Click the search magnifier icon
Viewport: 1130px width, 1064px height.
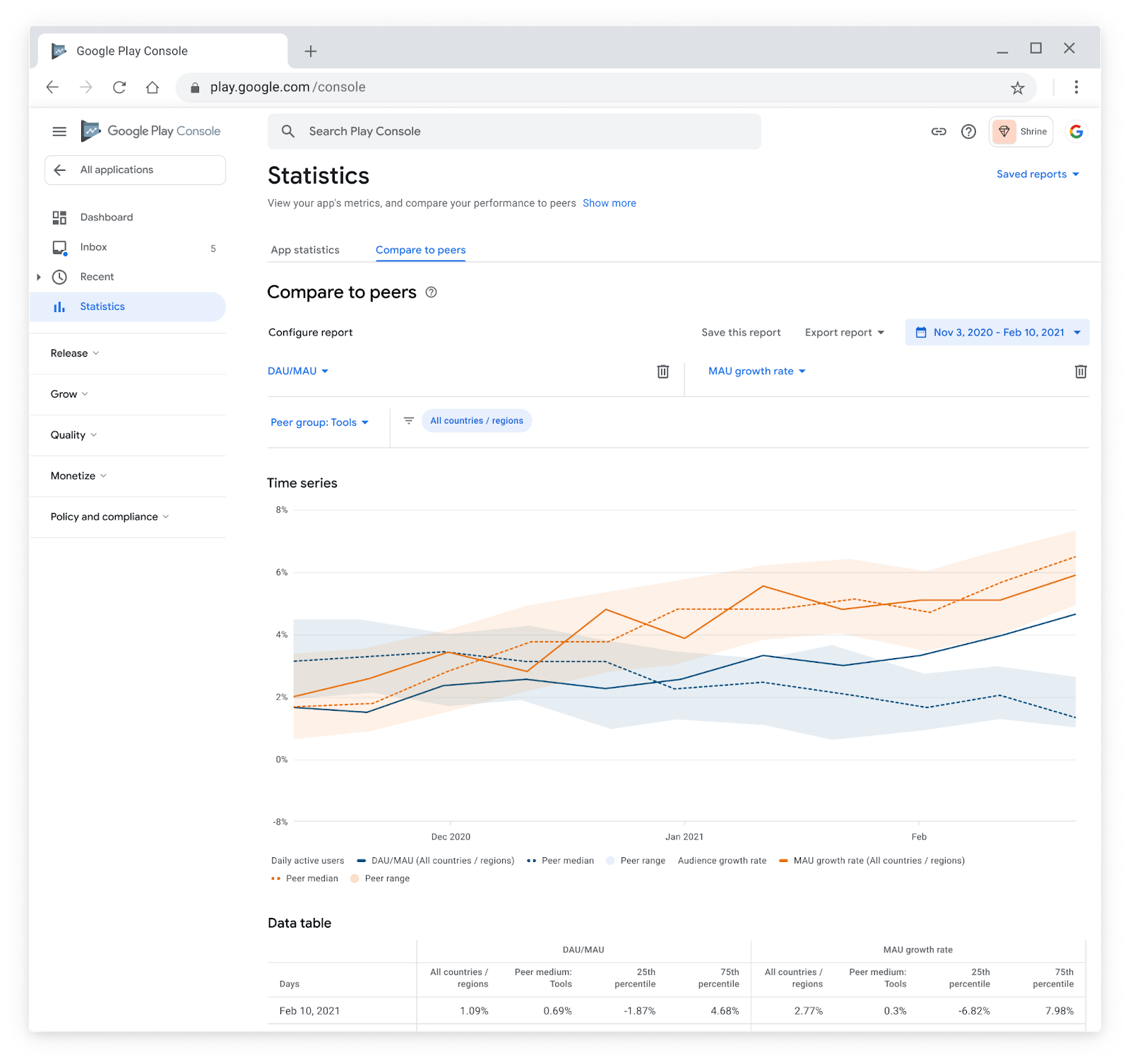click(288, 131)
